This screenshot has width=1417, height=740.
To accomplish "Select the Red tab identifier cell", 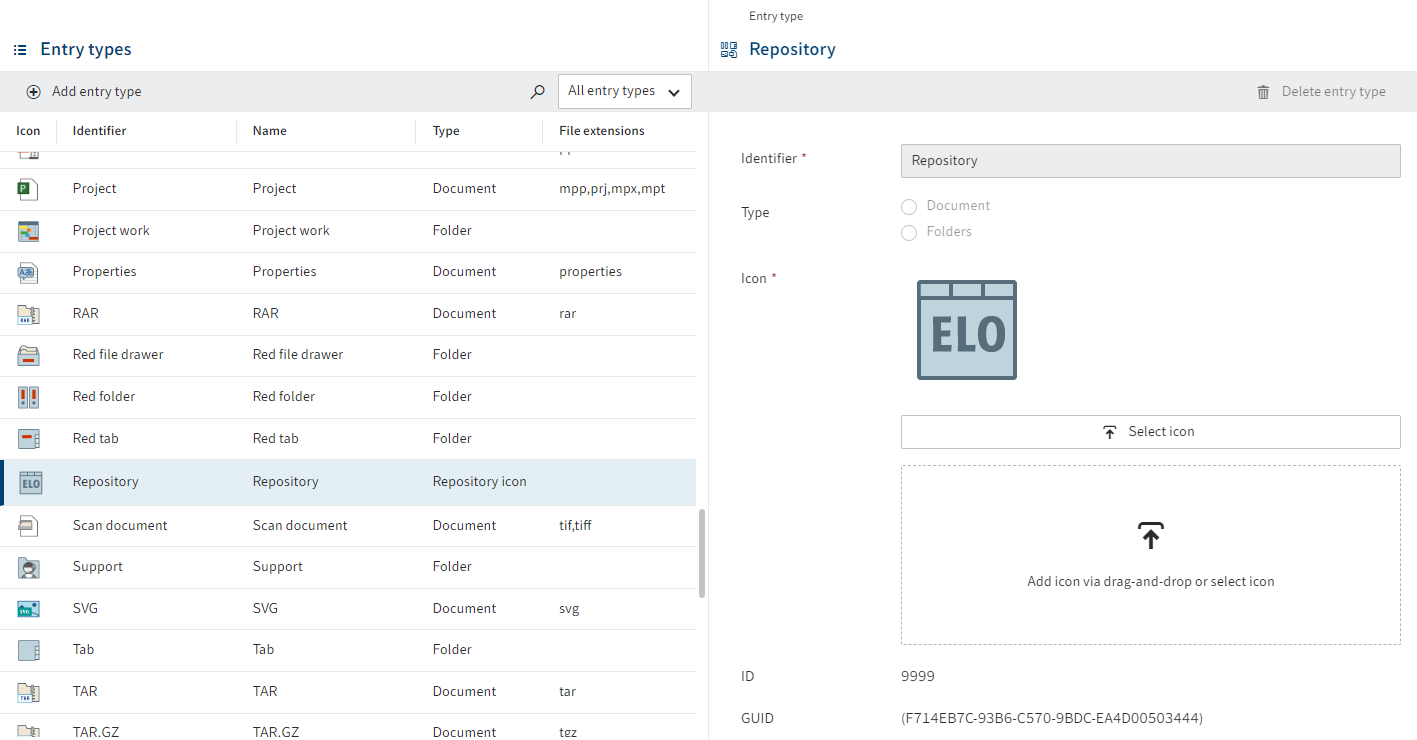I will 96,439.
